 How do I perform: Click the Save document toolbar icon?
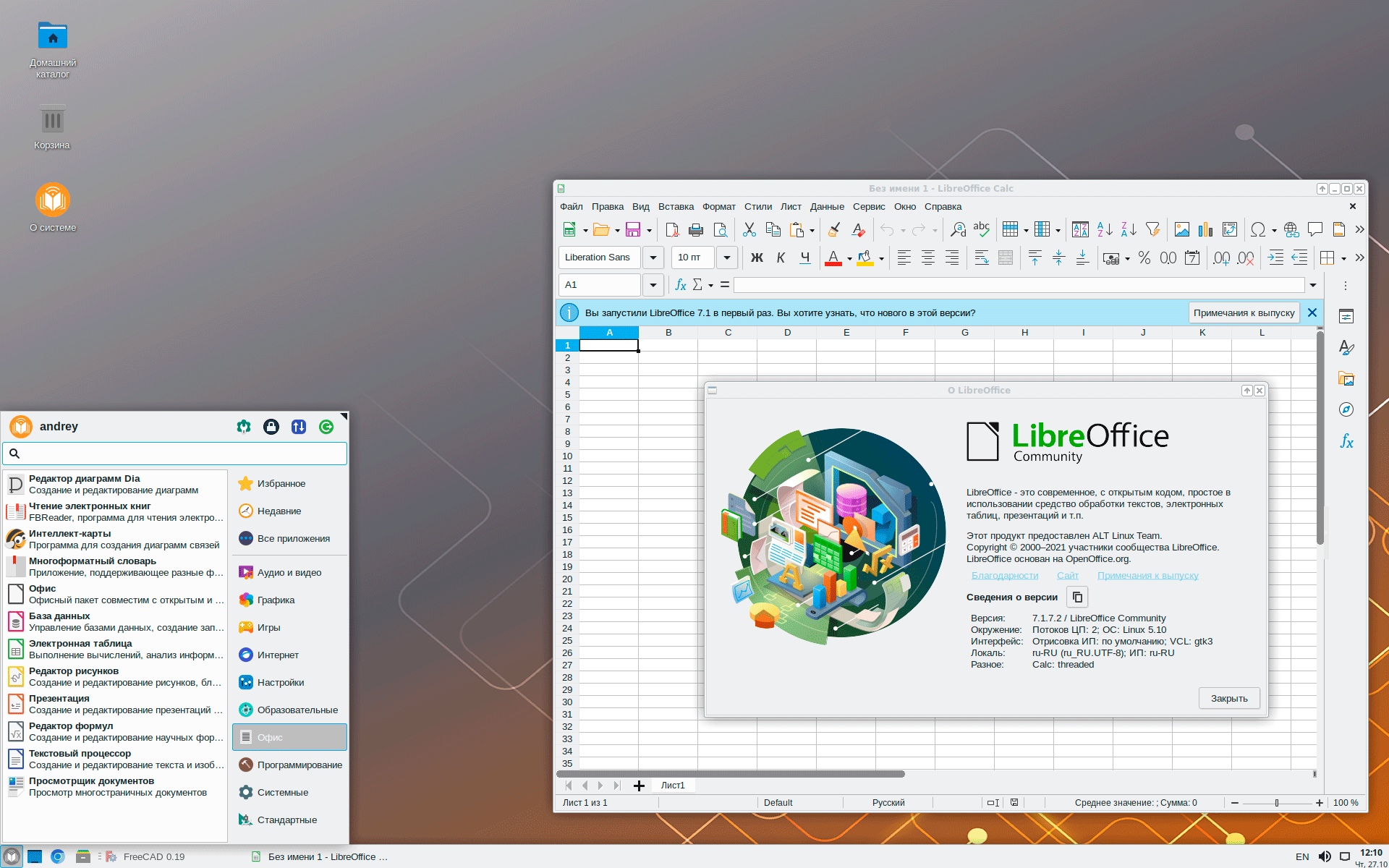(x=633, y=230)
